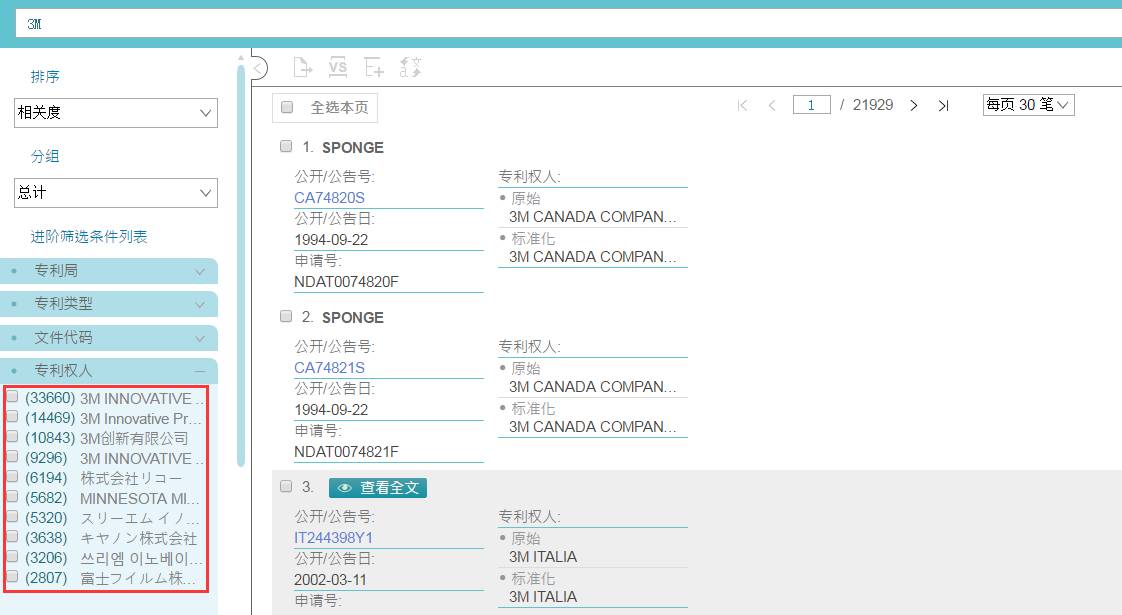1122x615 pixels.
Task: Click the export document icon
Action: pyautogui.click(x=303, y=67)
